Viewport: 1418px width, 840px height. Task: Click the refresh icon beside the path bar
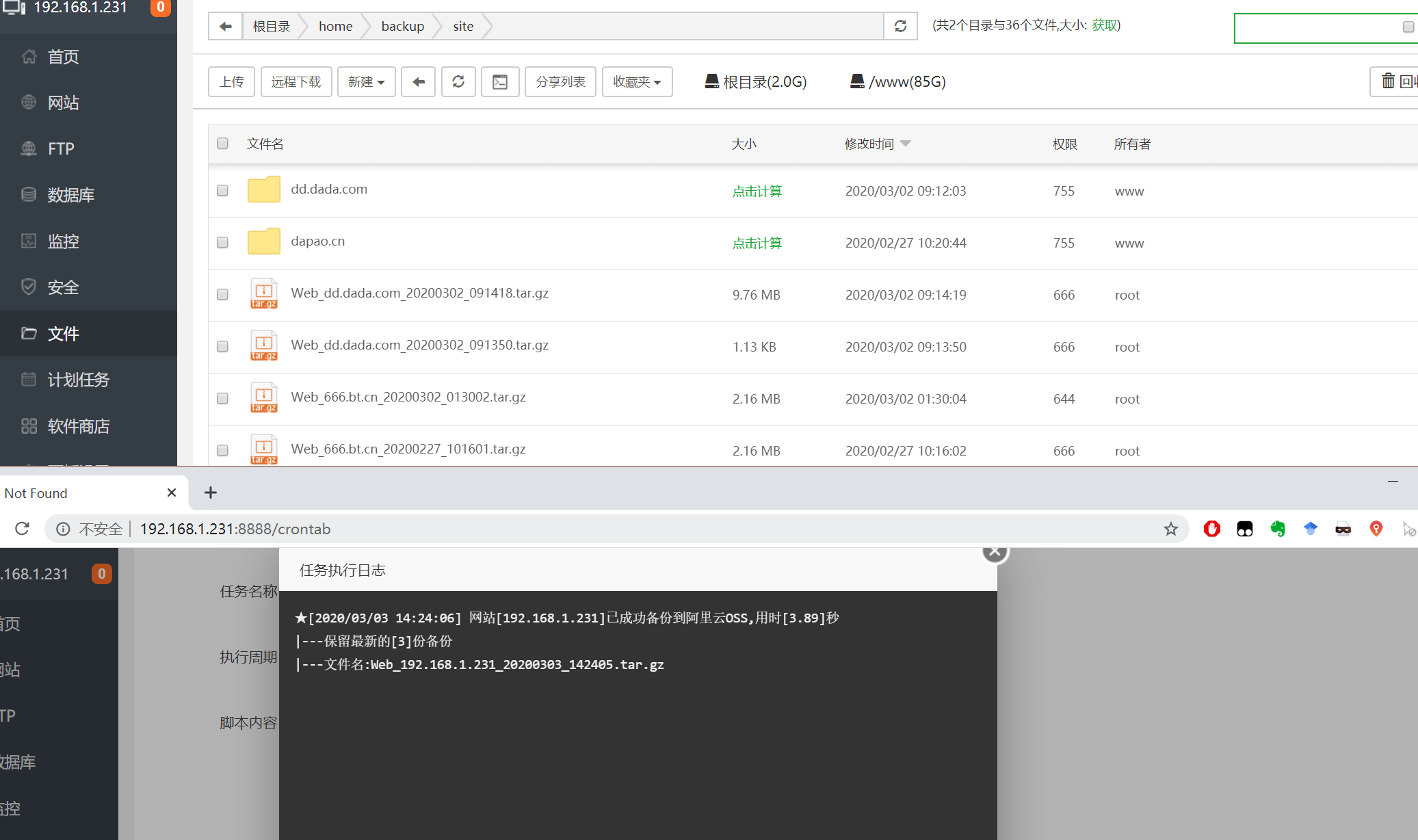point(900,27)
